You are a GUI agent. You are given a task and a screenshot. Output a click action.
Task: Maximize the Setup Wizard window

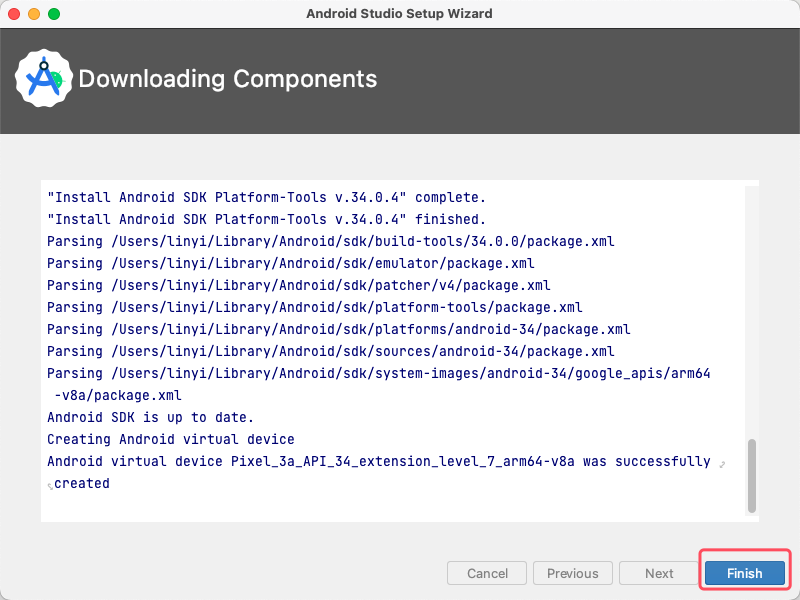point(54,14)
